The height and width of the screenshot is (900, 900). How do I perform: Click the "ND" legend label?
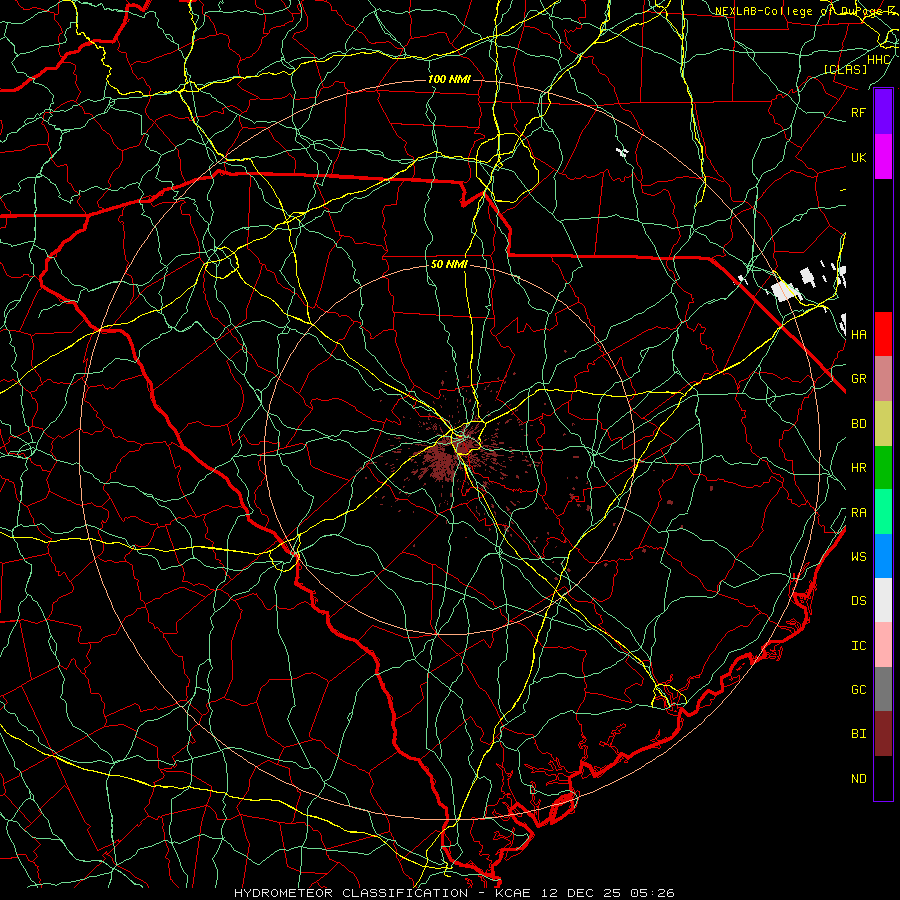point(858,779)
